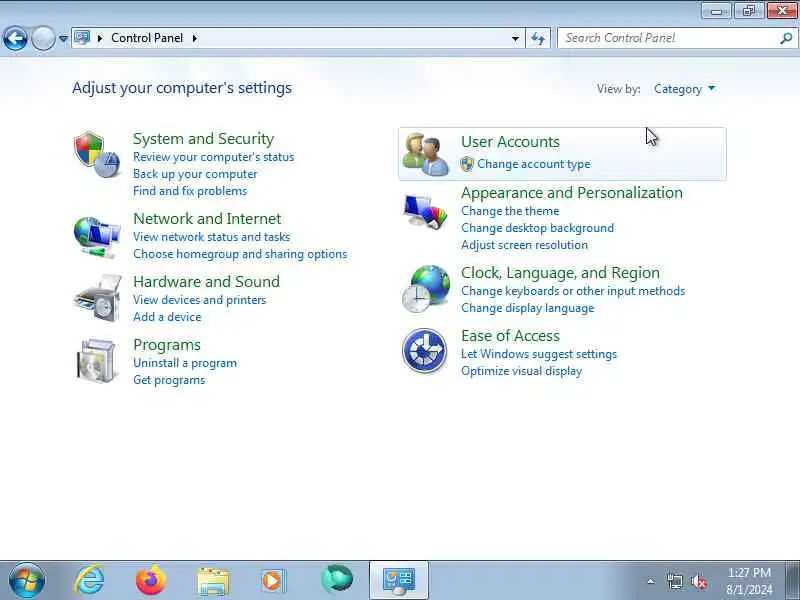
Task: Click Uninstall a program
Action: [x=185, y=363]
